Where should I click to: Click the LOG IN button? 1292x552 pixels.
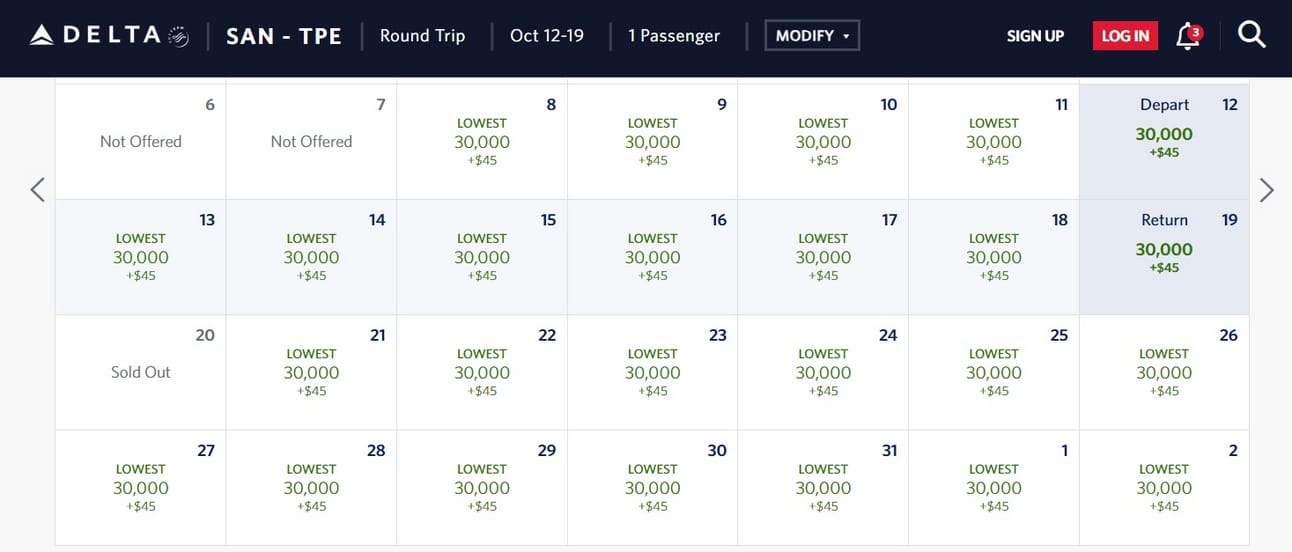click(x=1125, y=35)
